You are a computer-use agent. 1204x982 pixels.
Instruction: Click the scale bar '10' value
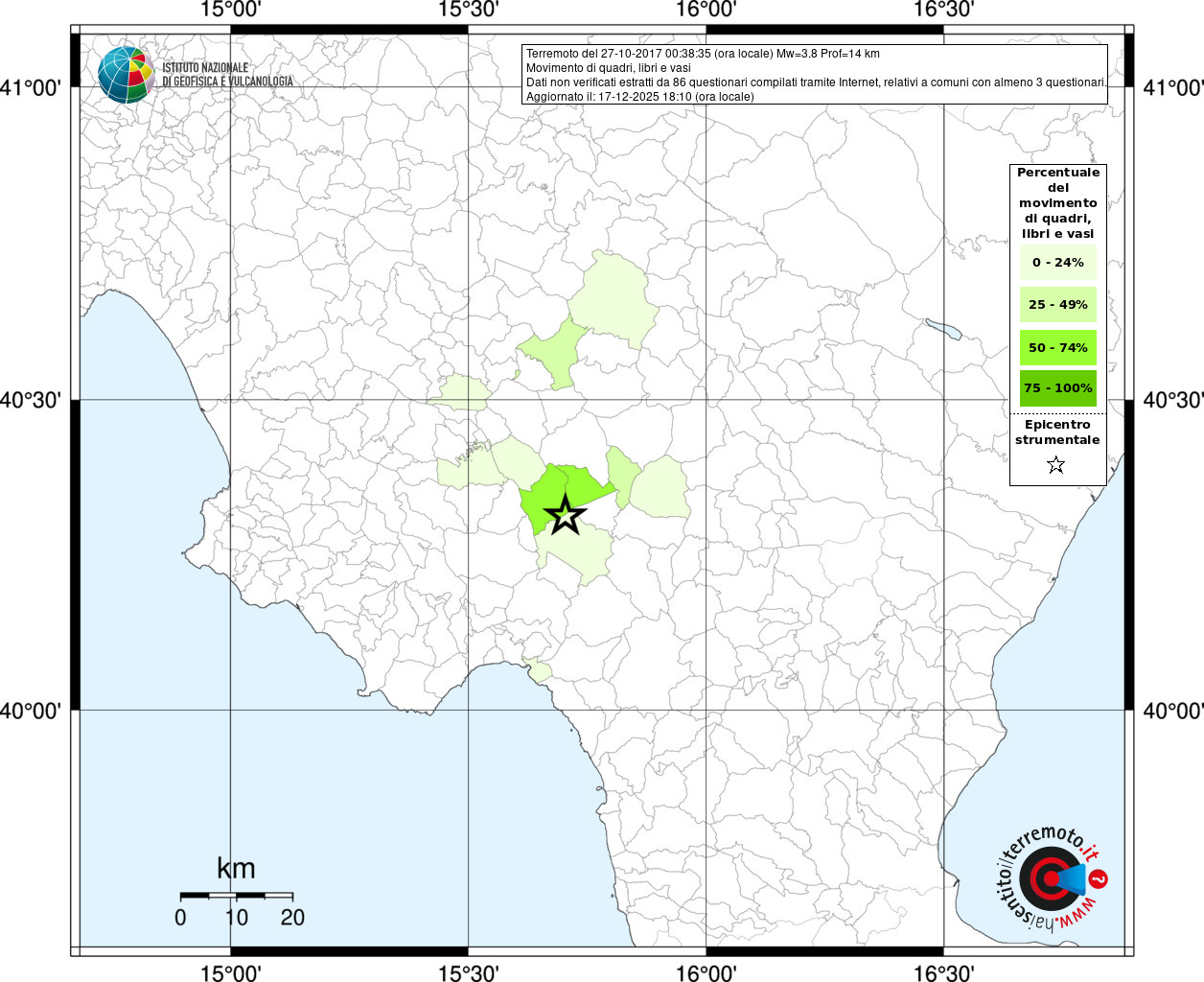236,918
